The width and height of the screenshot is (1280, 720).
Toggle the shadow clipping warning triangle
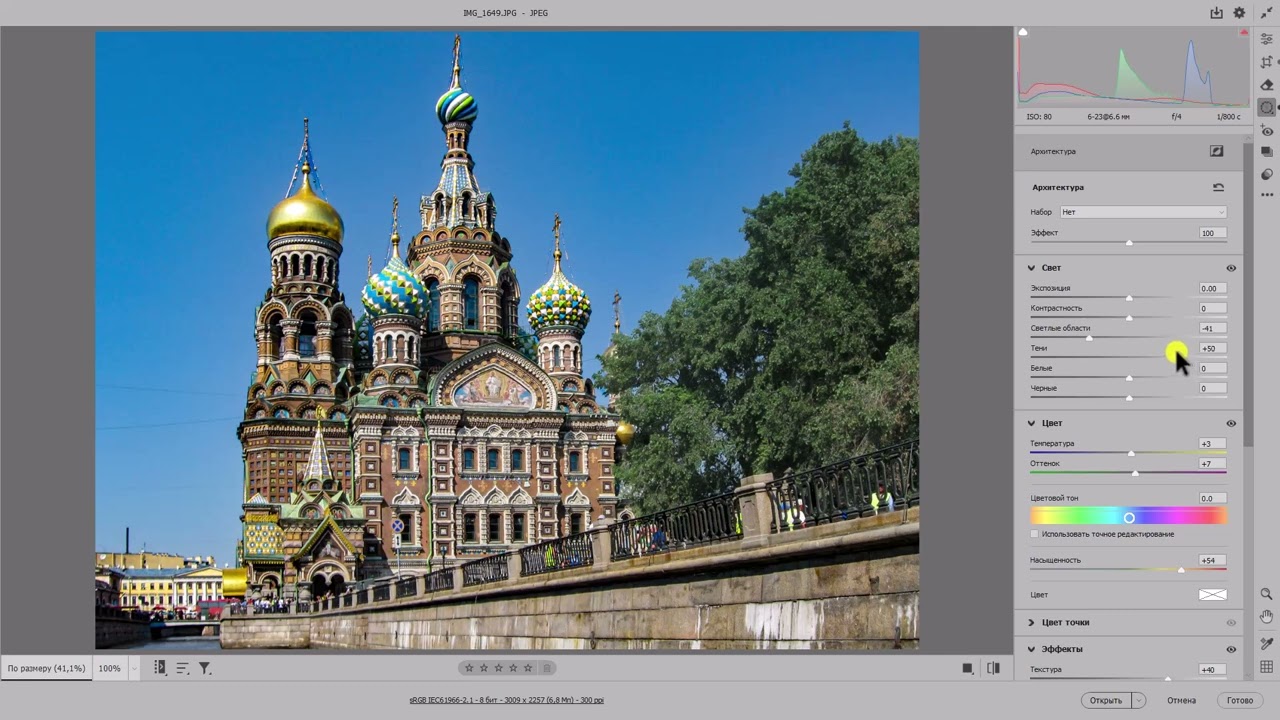coord(1023,32)
